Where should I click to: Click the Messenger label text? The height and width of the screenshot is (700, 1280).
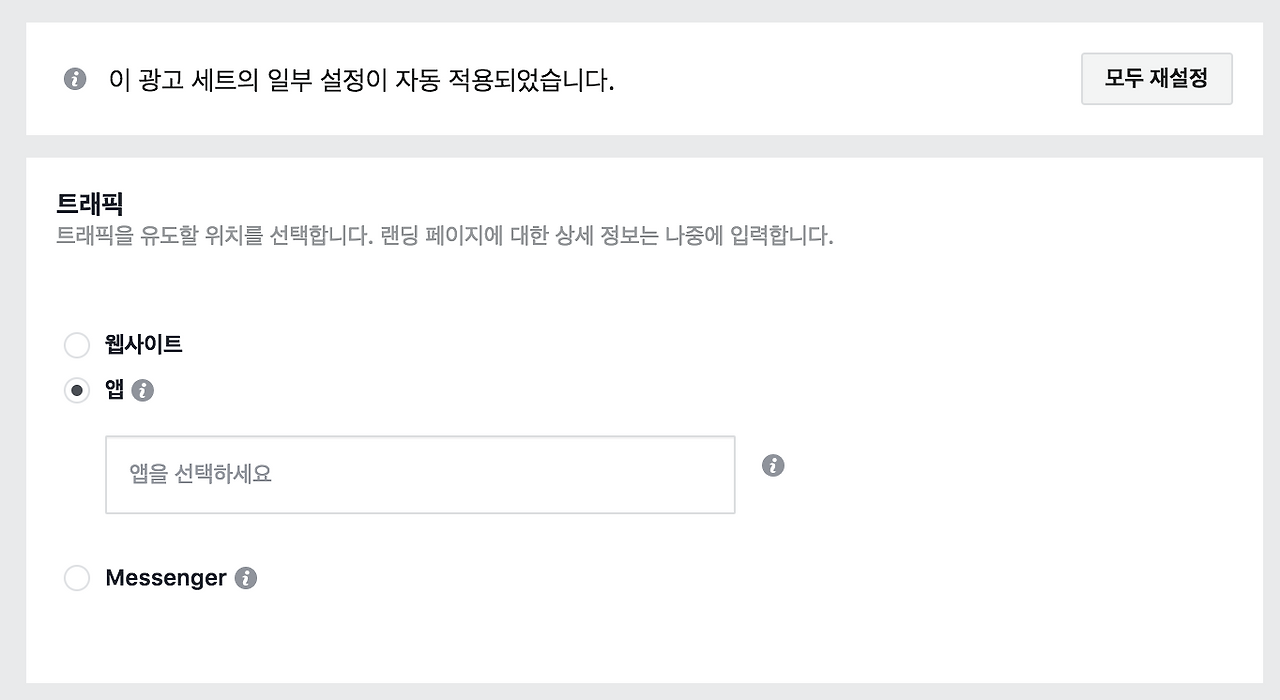click(165, 578)
